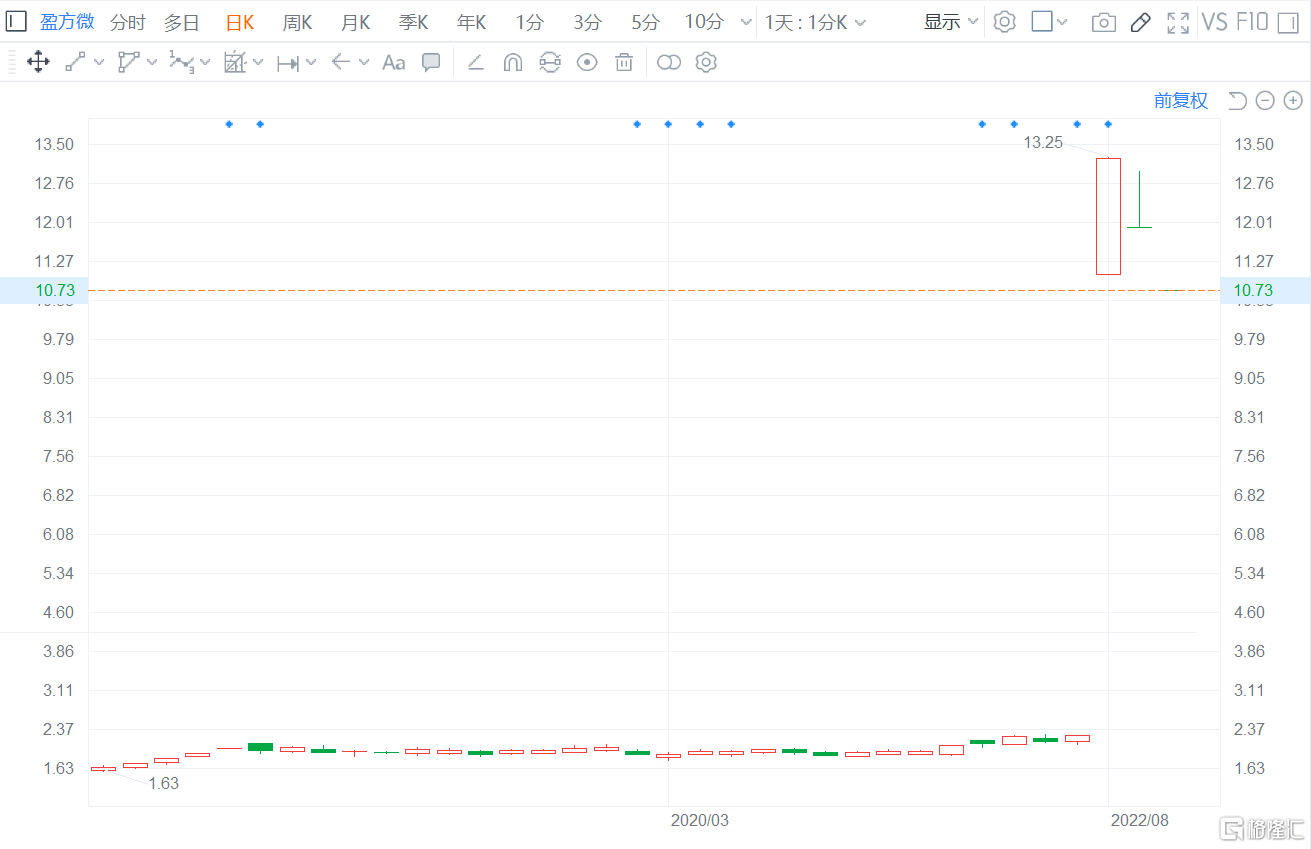Zoom in chart with plus button

pos(1293,100)
